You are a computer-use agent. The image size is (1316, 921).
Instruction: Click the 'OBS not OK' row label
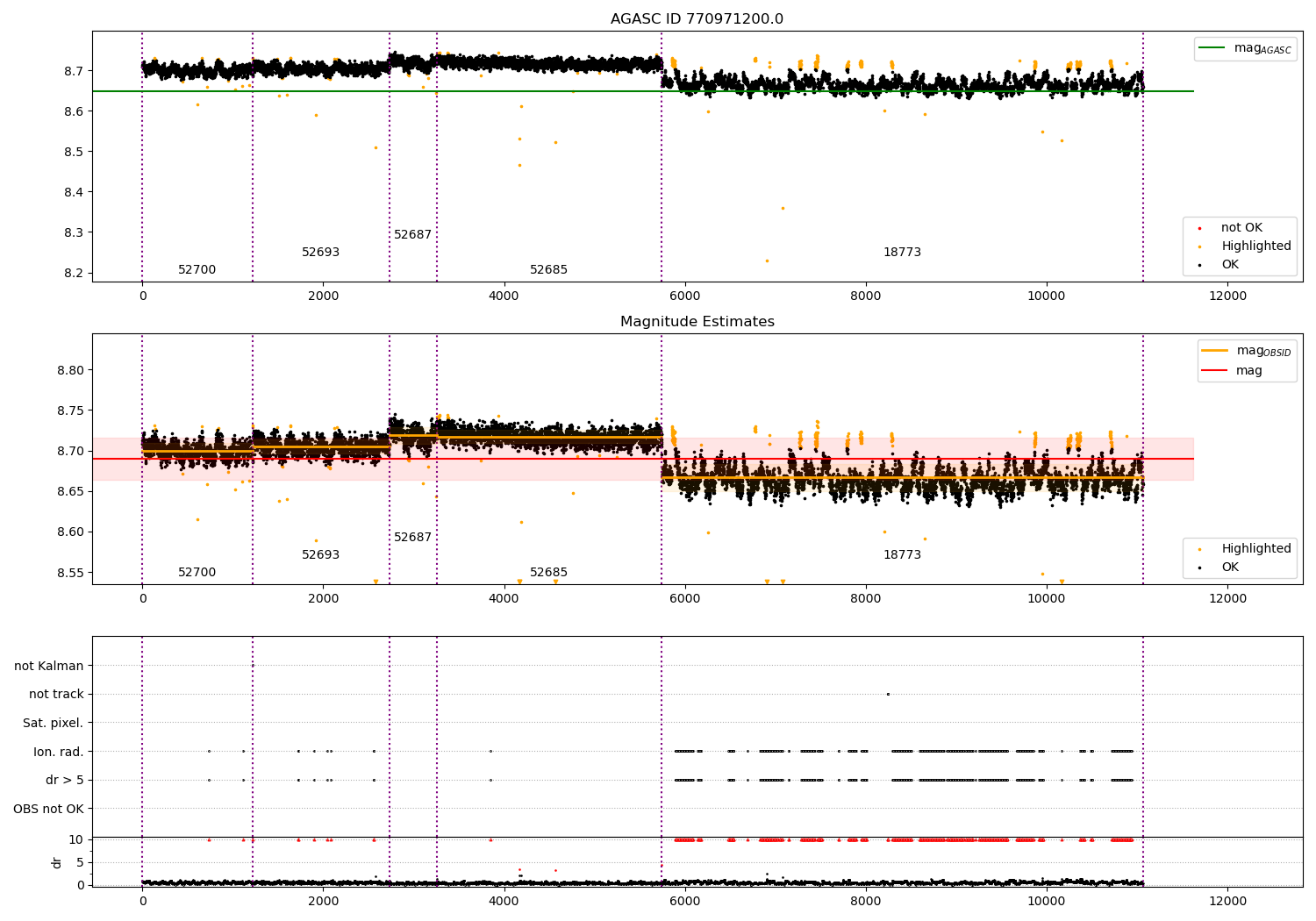(x=48, y=809)
